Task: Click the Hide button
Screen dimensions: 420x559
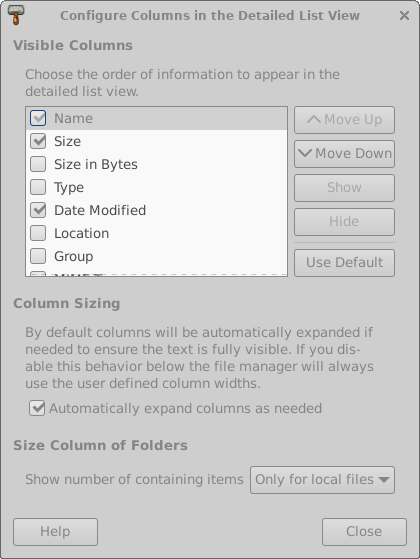Action: [344, 222]
